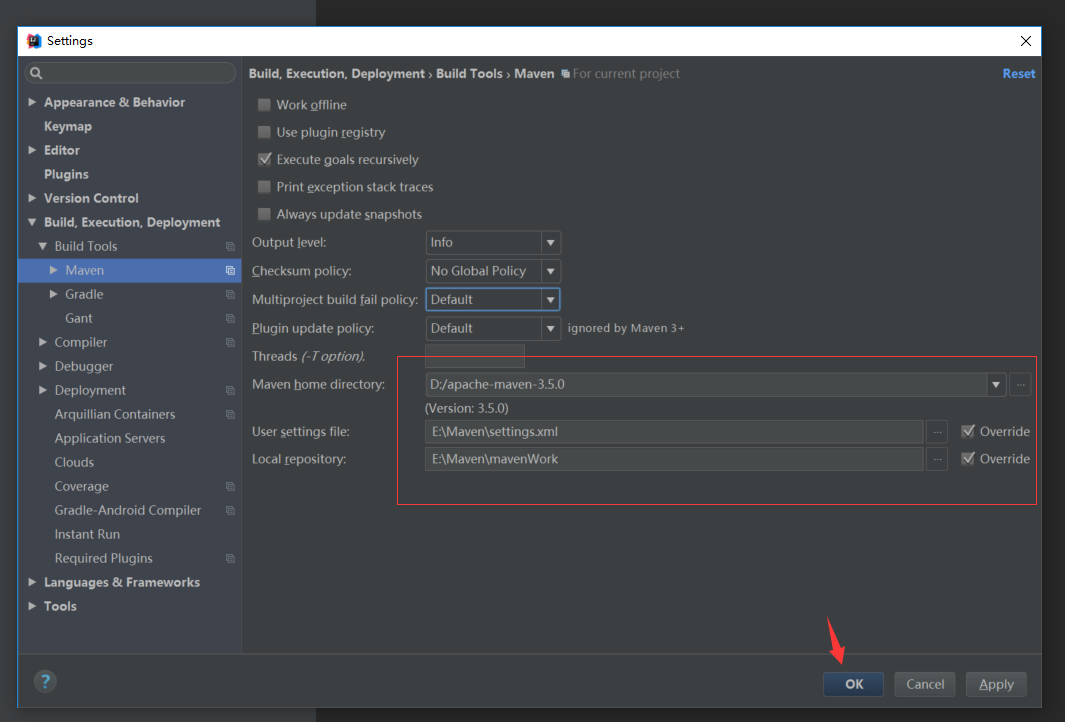
Task: Click the project-level icon beside Gradle-Android Compiler
Action: click(x=230, y=510)
